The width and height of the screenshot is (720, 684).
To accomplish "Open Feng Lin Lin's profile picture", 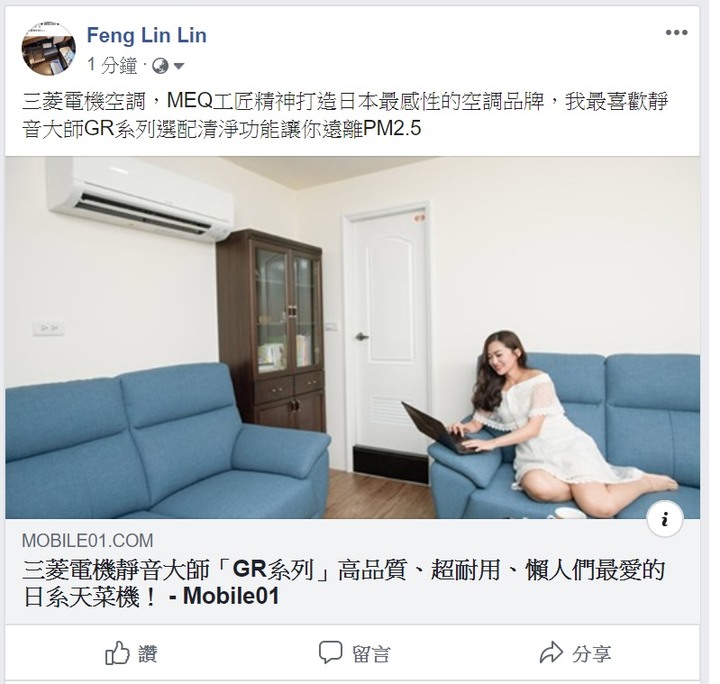I will click(49, 49).
